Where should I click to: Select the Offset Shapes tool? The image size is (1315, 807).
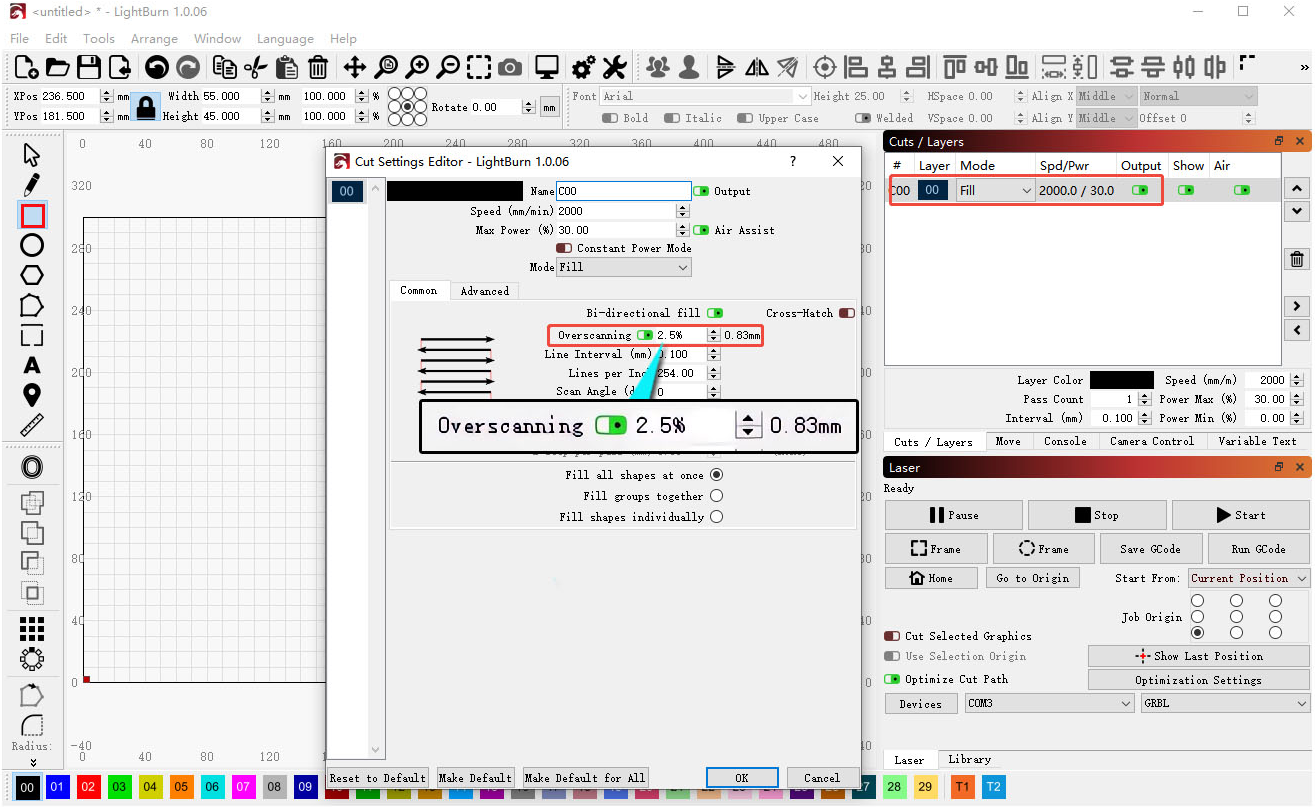[32, 467]
